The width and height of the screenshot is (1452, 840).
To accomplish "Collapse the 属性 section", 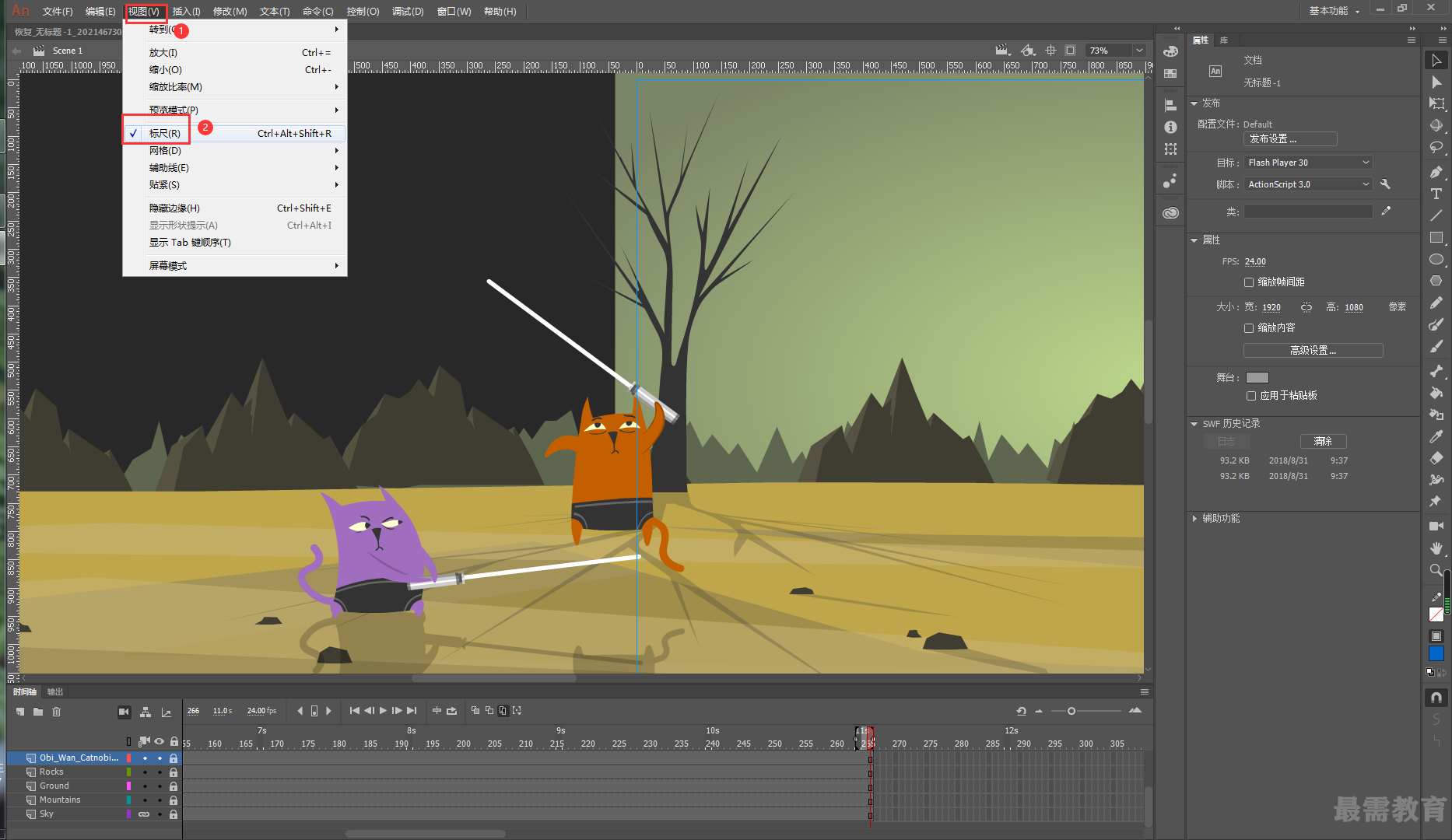I will 1194,240.
